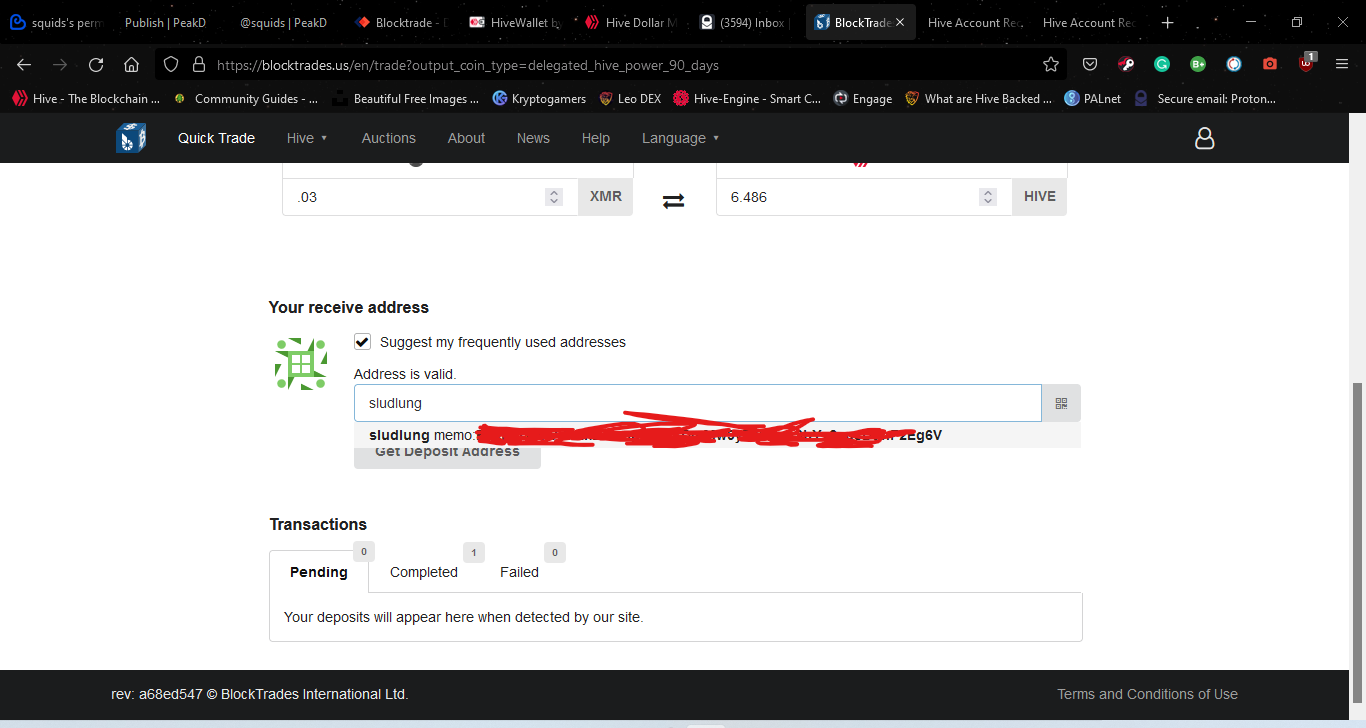This screenshot has height=728, width=1366.
Task: Click the blue circular extension icon
Action: point(1234,65)
